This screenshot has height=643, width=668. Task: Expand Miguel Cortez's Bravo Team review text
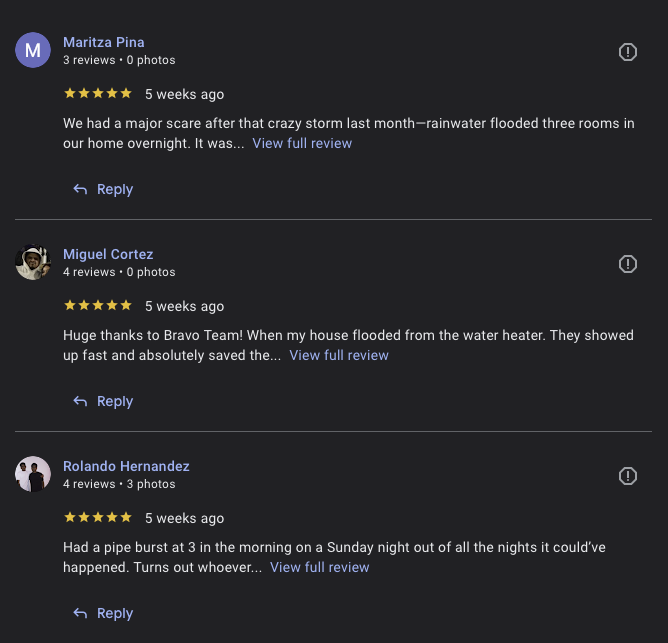[339, 355]
